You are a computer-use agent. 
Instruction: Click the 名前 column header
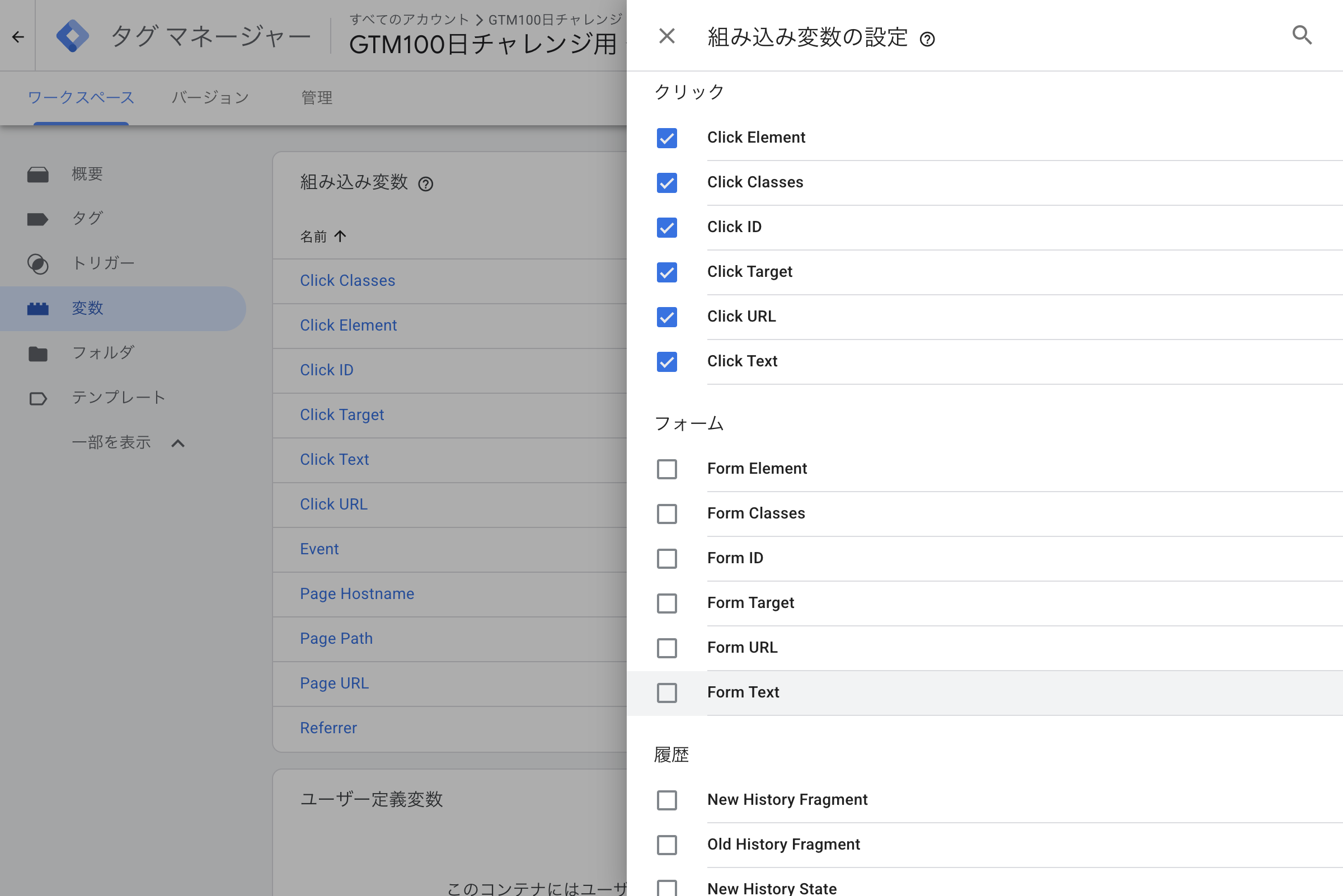(313, 236)
